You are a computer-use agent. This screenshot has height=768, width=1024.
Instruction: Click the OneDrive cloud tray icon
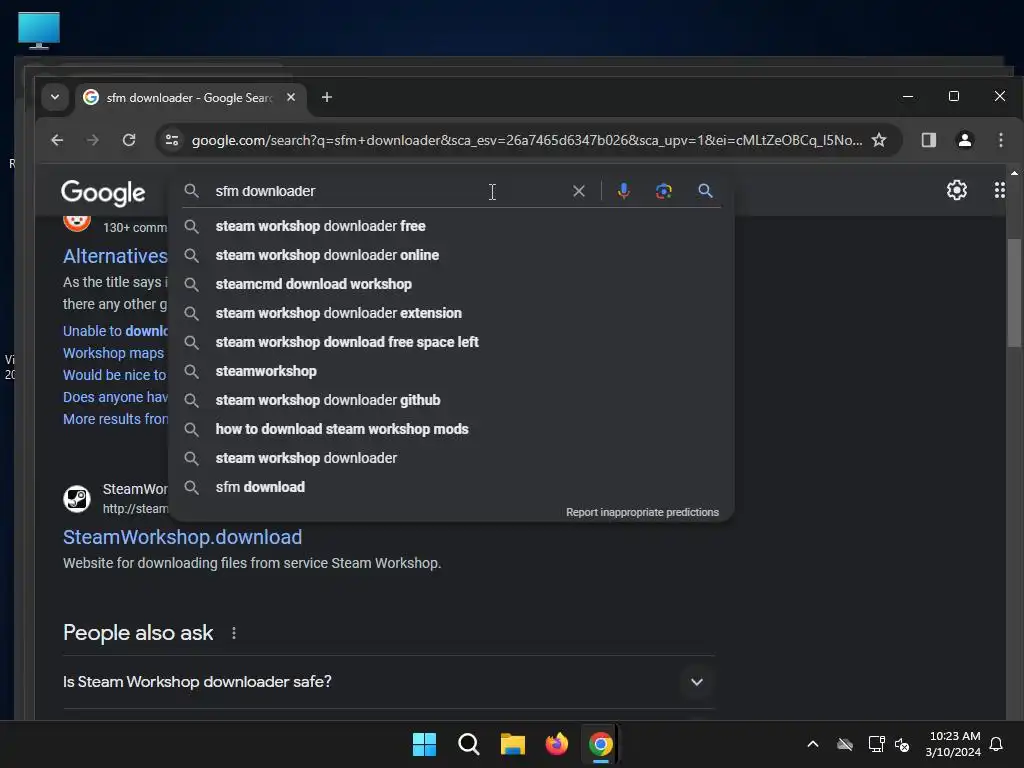pyautogui.click(x=845, y=744)
